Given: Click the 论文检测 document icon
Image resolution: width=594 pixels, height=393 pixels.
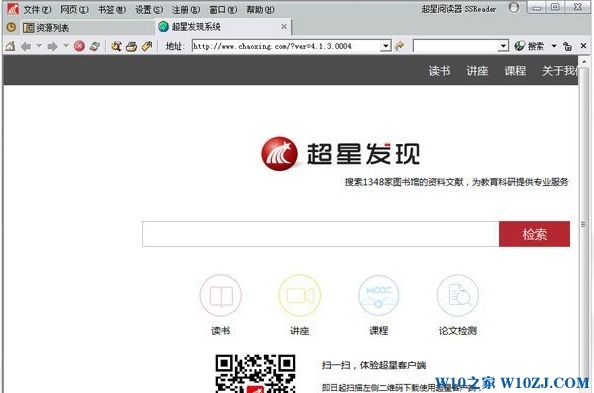Looking at the screenshot, I should 458,296.
